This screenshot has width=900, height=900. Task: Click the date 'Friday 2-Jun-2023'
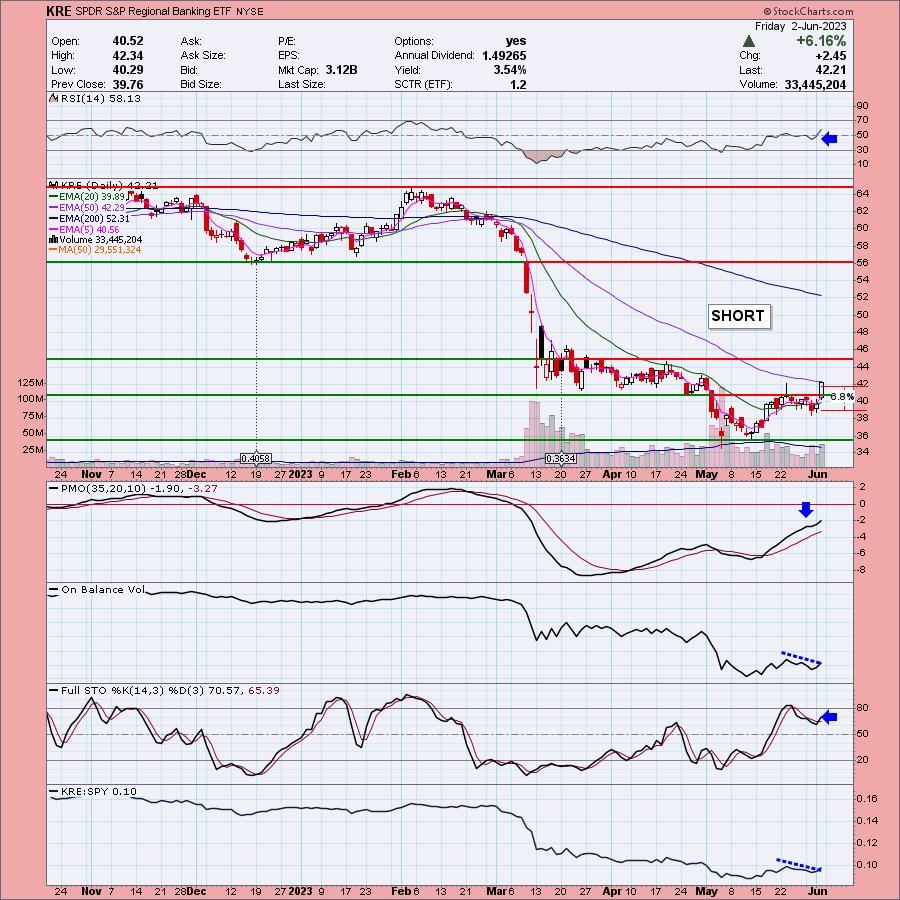click(x=800, y=26)
